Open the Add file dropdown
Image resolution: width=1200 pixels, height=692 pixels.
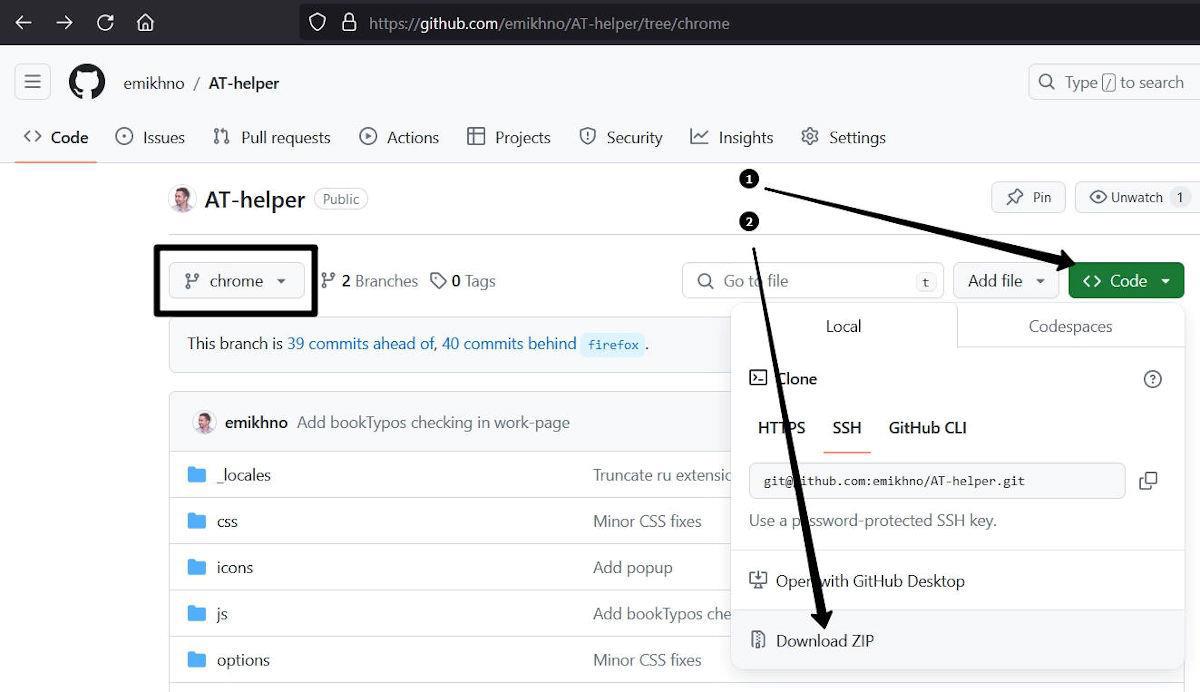tap(1005, 281)
